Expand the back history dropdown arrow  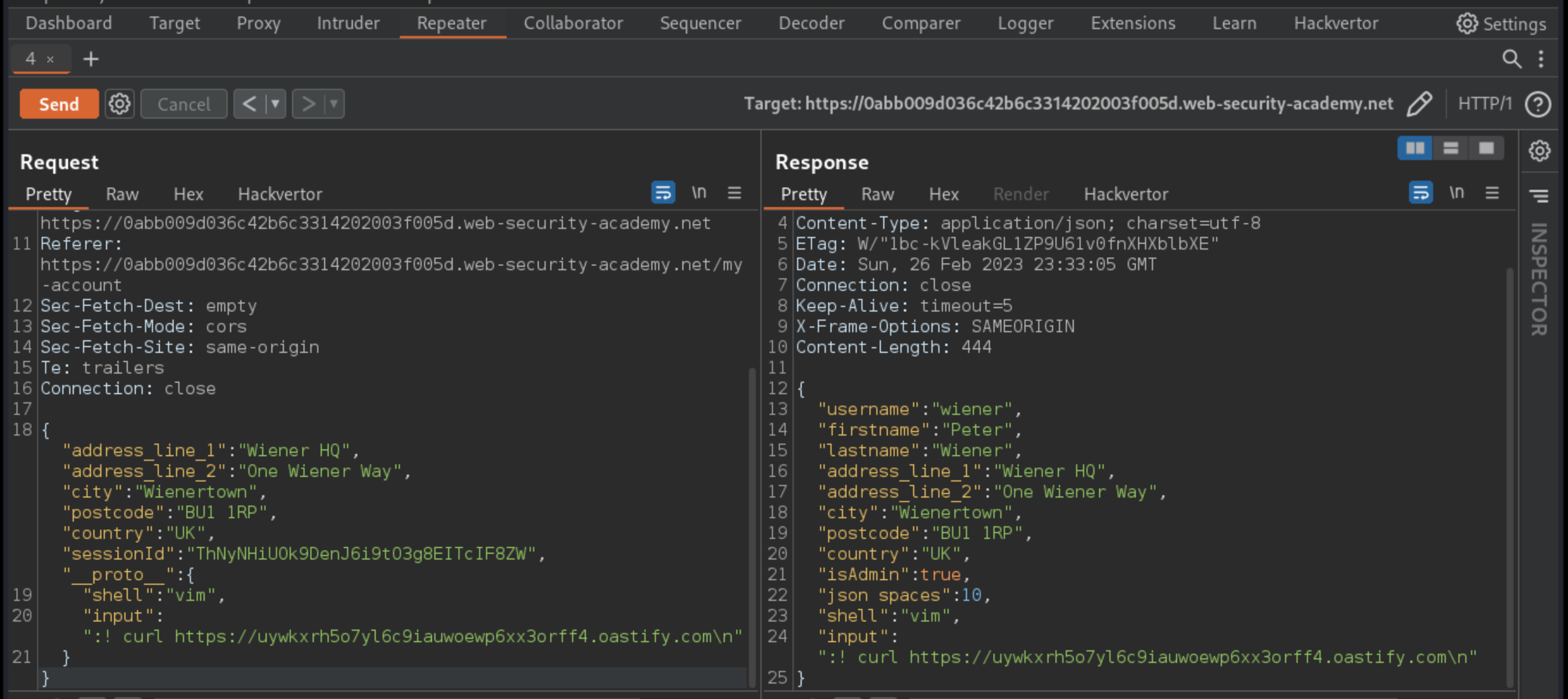[275, 104]
